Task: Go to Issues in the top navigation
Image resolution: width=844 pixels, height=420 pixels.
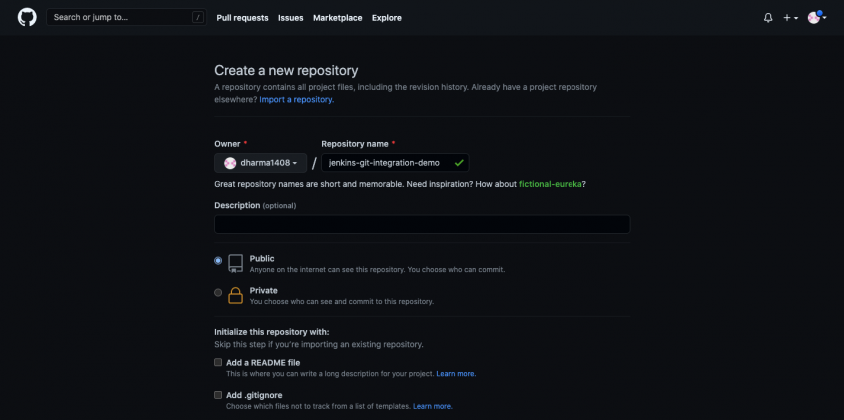Action: coord(291,18)
